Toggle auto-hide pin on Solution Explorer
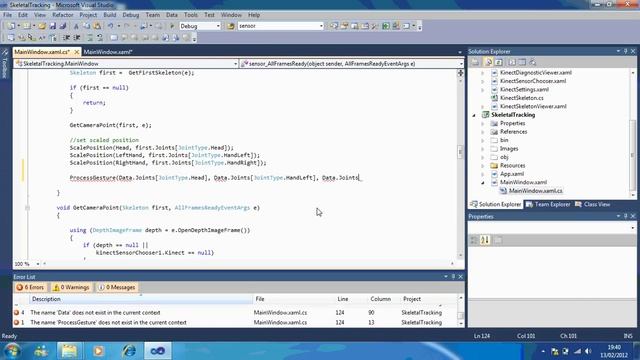This screenshot has height=360, width=640. coord(625,51)
